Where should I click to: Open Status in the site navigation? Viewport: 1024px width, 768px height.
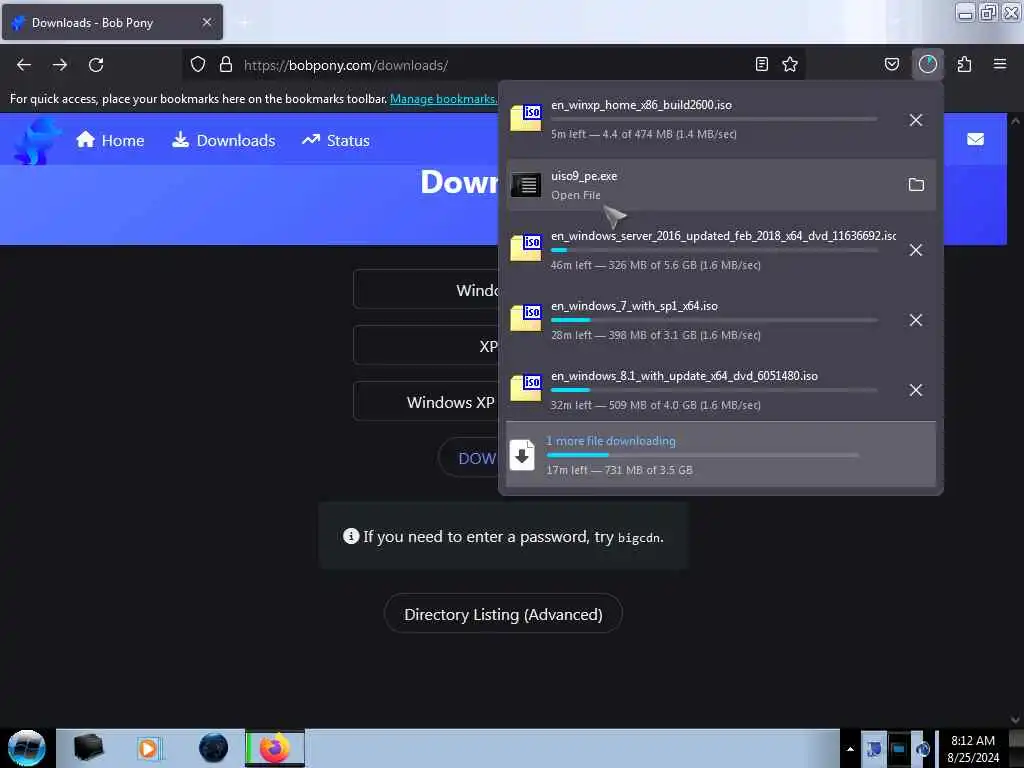(x=336, y=140)
